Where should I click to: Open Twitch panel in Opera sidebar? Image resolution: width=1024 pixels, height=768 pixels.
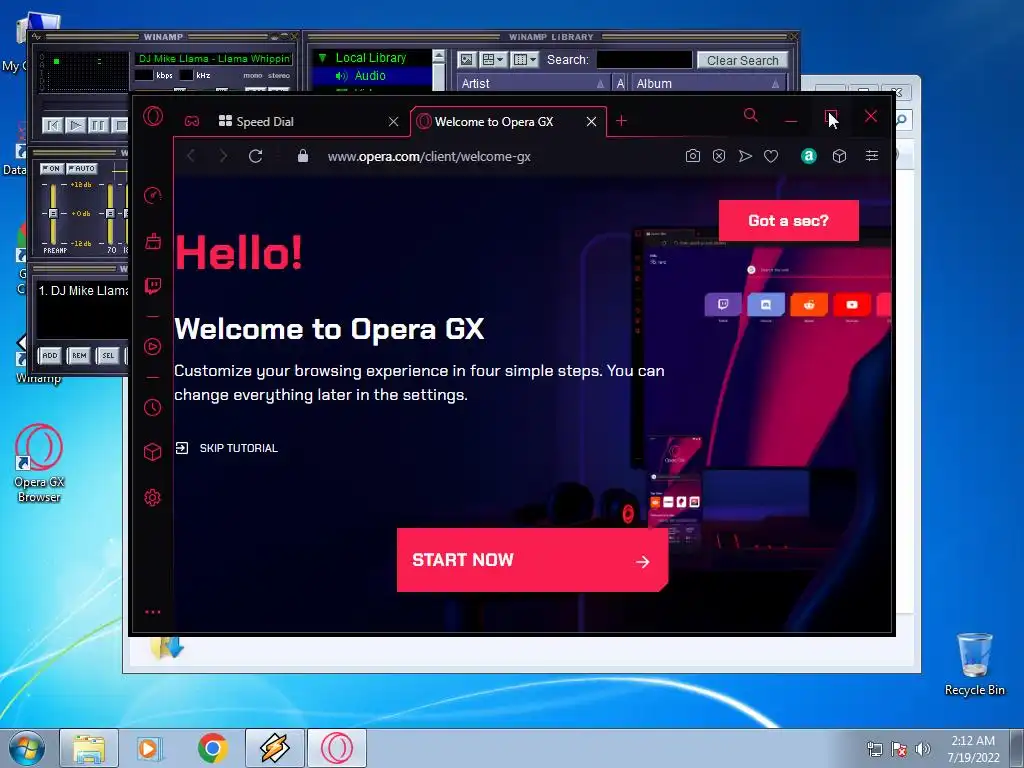pos(153,286)
